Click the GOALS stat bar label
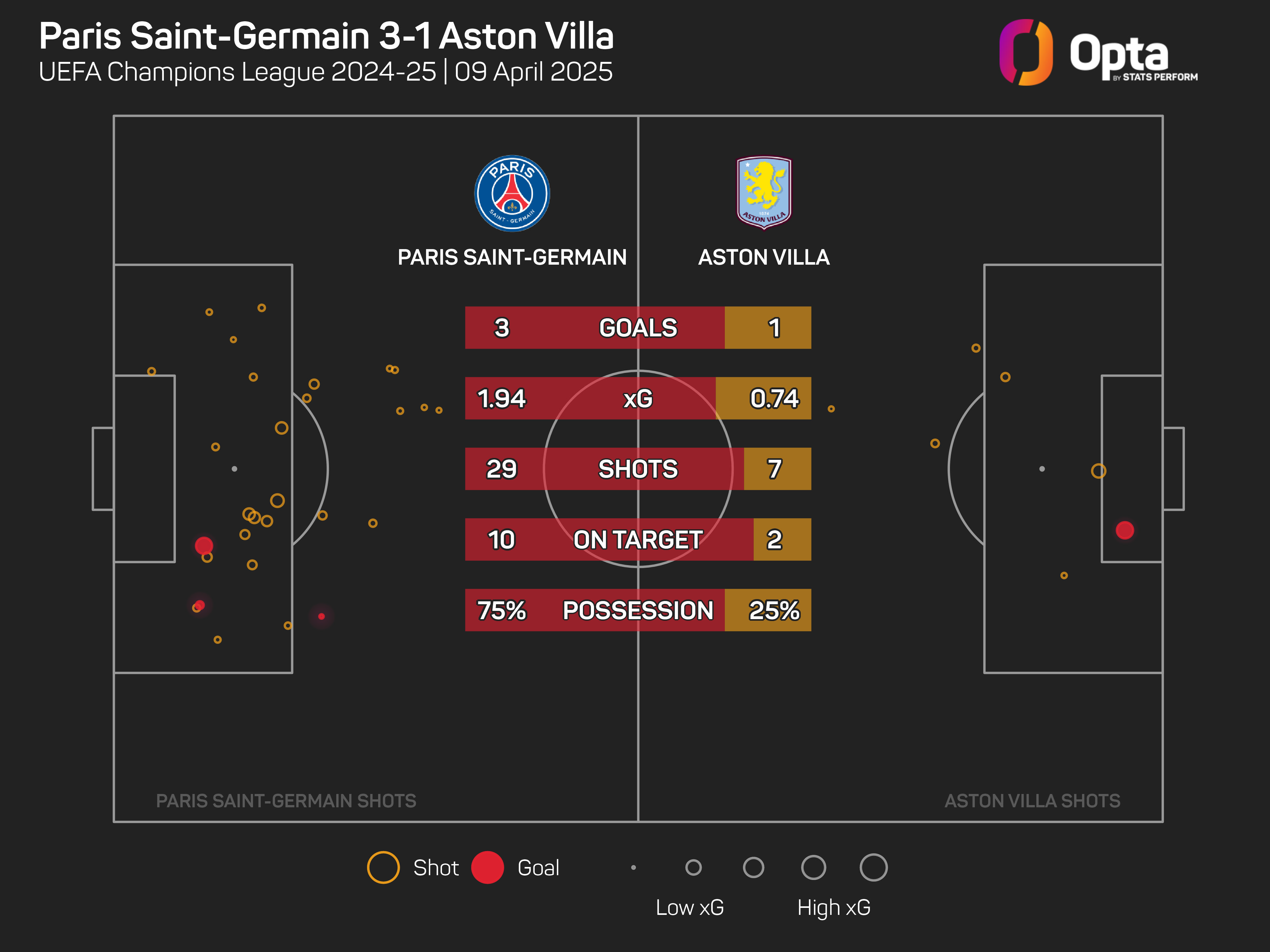 tap(638, 328)
